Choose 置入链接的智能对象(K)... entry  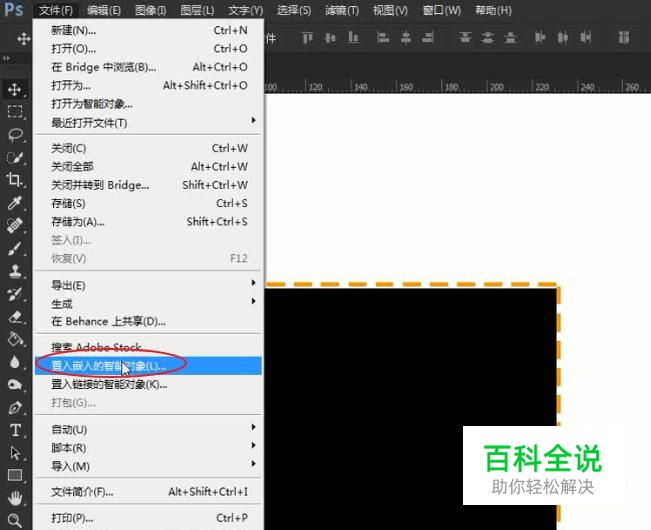tap(148, 384)
